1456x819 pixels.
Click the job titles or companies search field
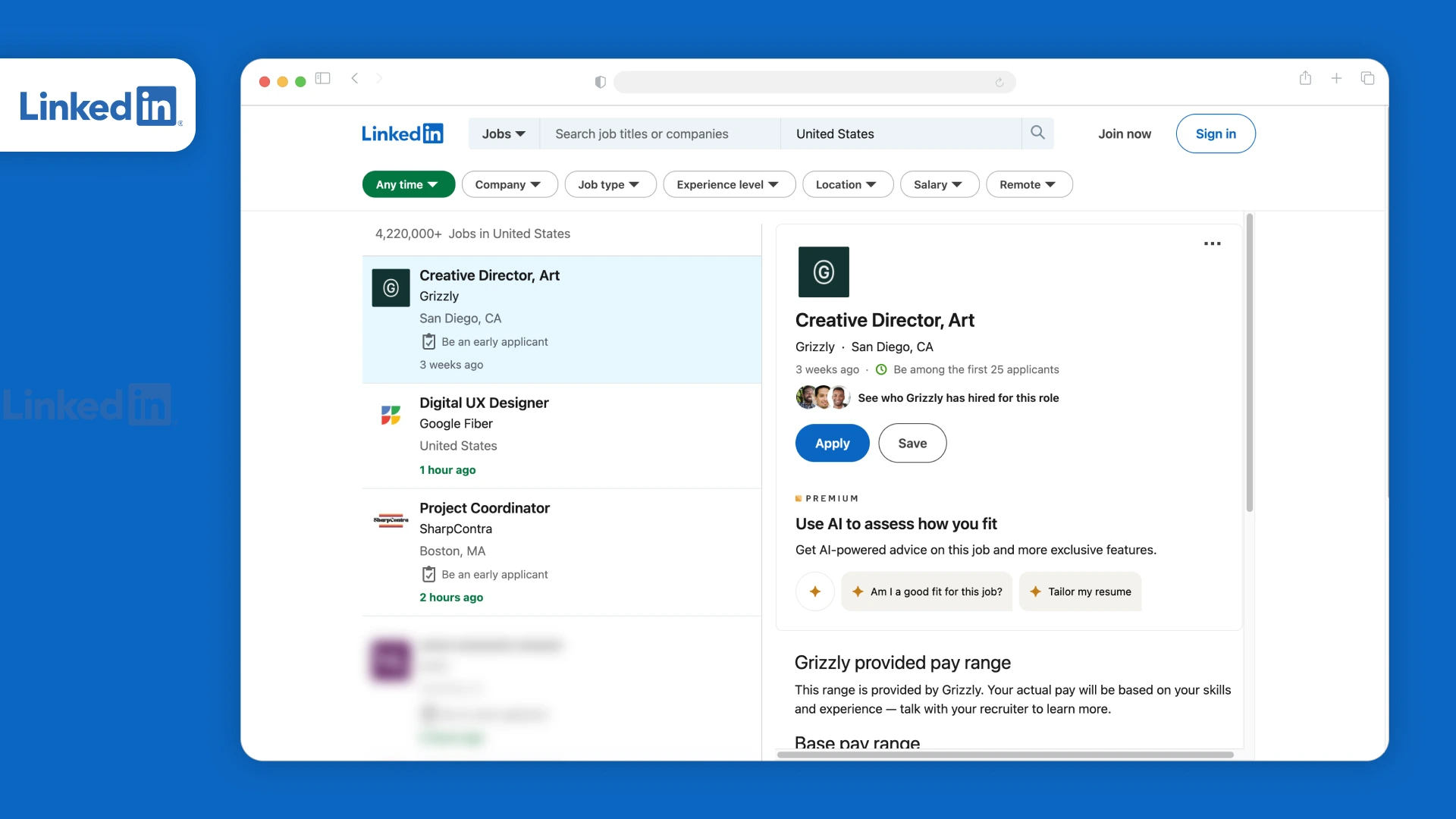660,133
